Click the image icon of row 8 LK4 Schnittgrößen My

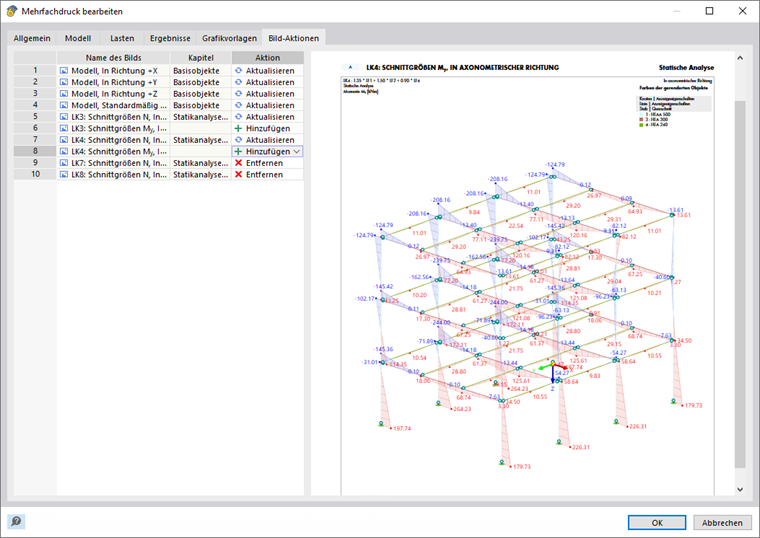pyautogui.click(x=64, y=151)
